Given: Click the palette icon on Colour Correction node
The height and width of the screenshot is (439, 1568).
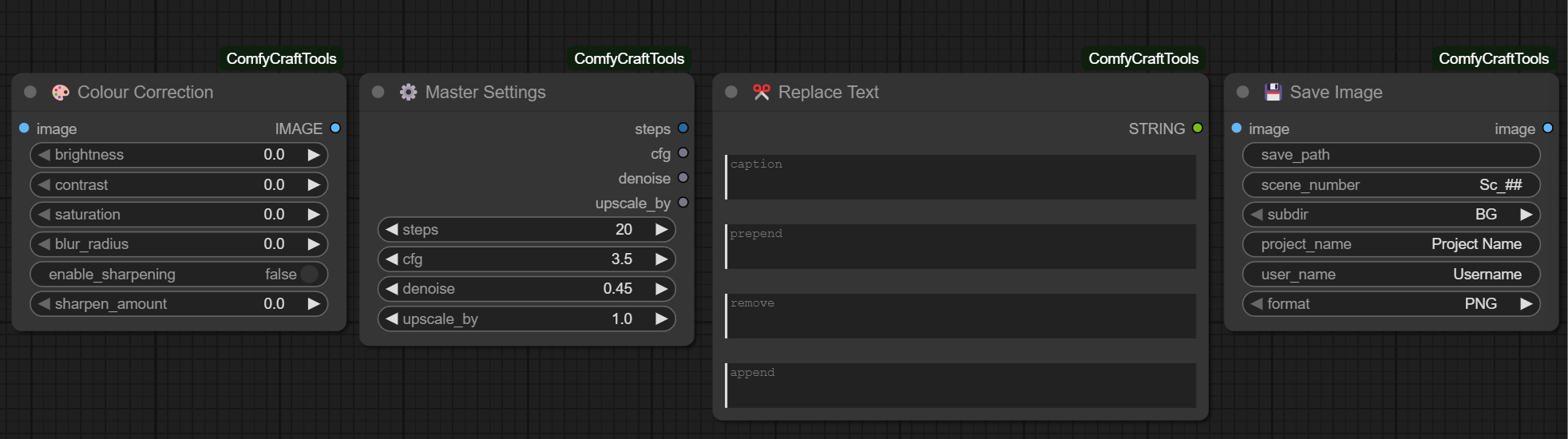Looking at the screenshot, I should tap(61, 93).
